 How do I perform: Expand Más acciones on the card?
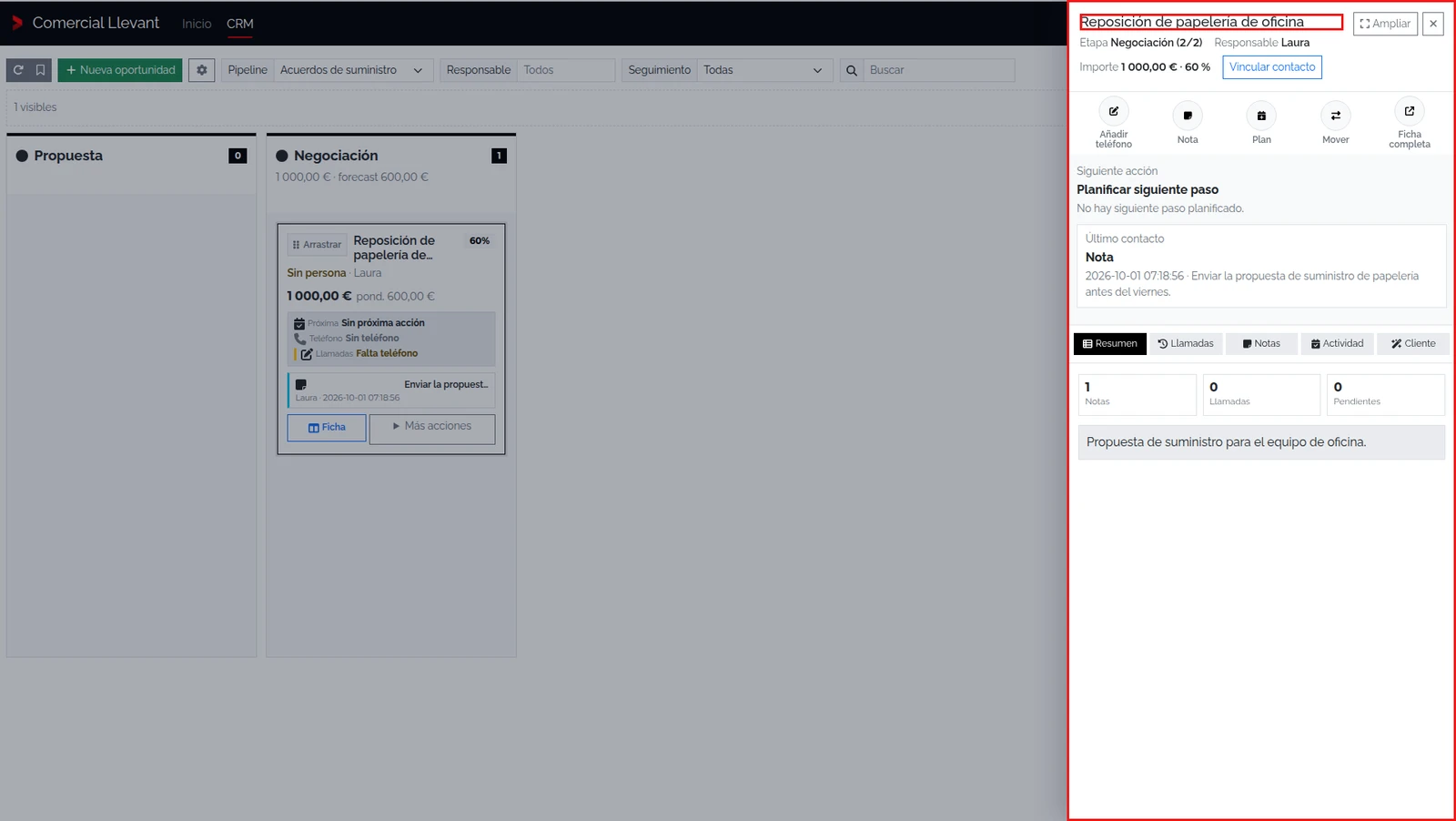click(x=432, y=429)
